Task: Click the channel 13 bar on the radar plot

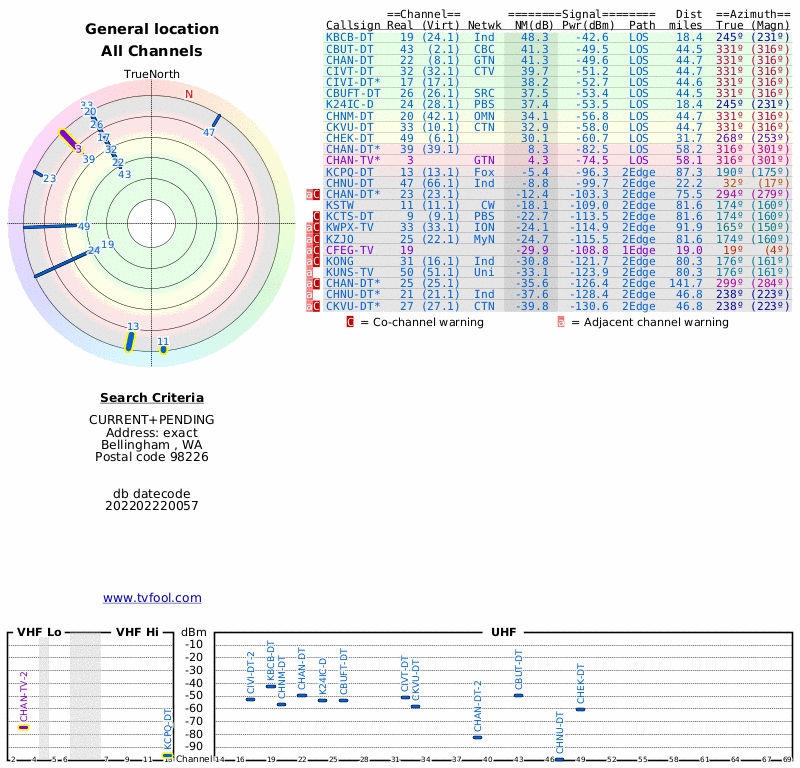Action: [x=130, y=342]
